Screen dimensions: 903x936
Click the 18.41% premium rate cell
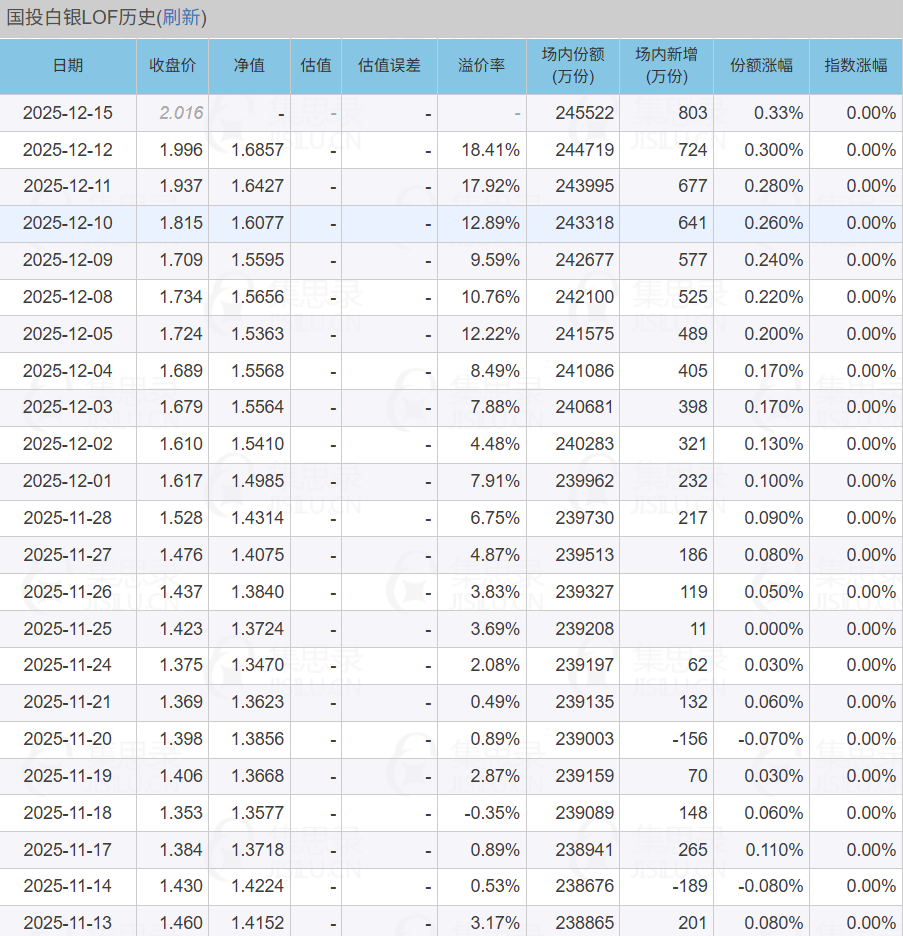pyautogui.click(x=490, y=150)
